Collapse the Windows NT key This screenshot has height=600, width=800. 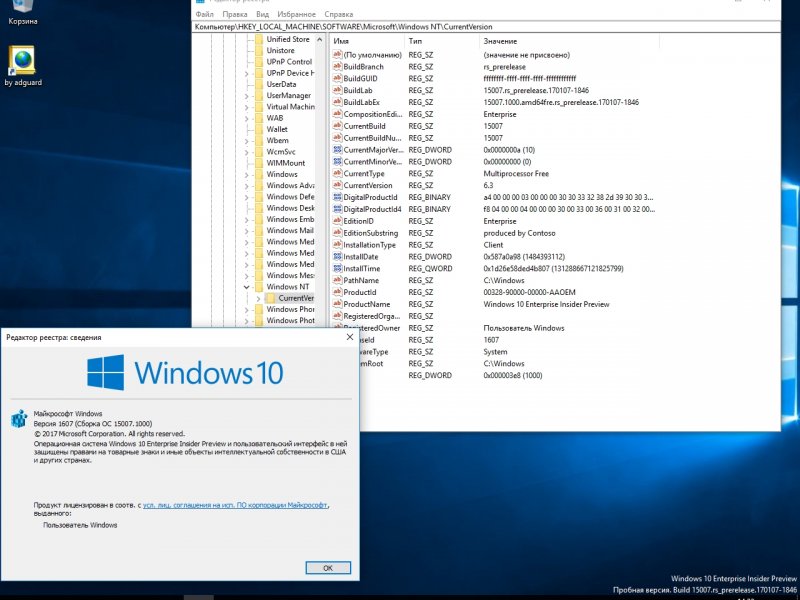coord(247,287)
